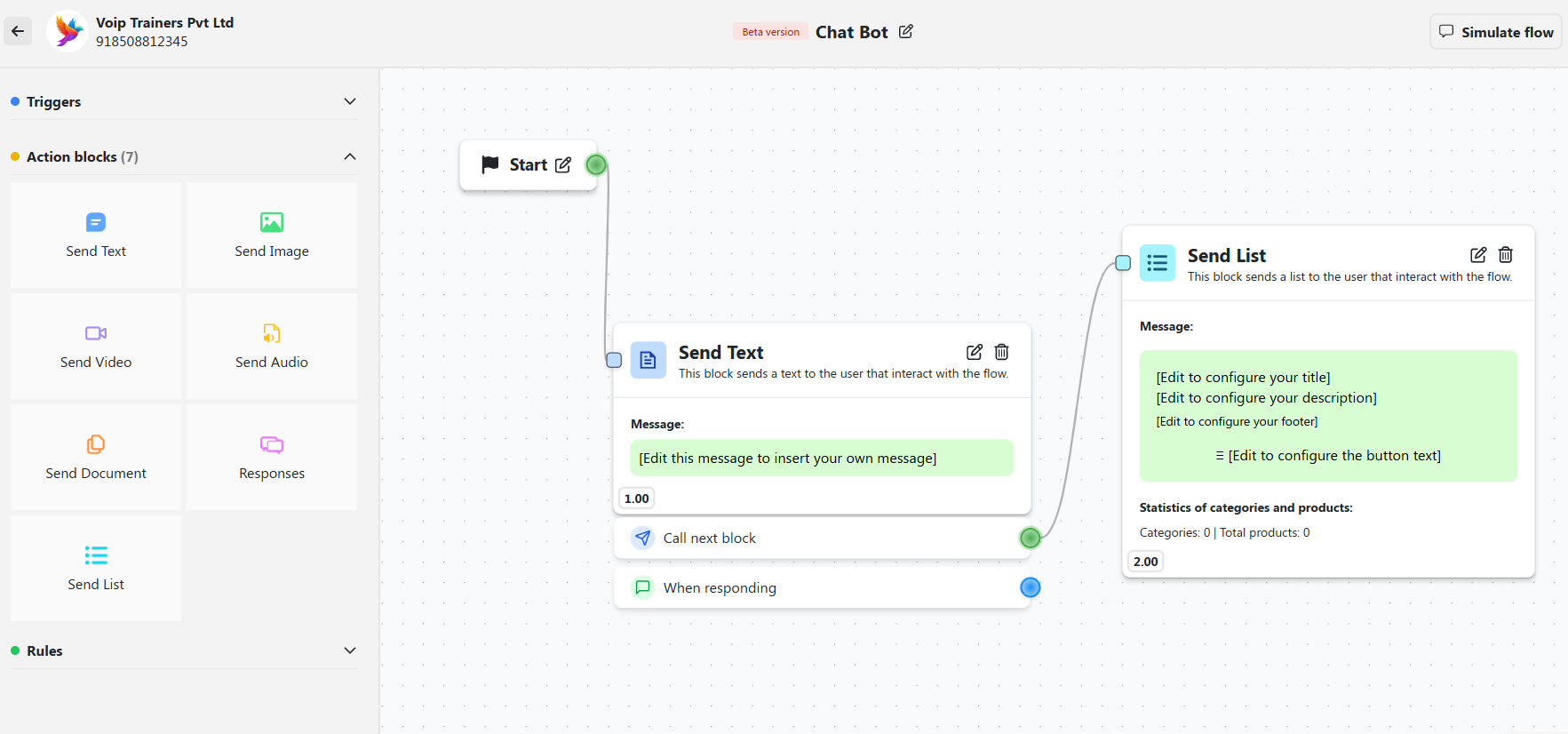This screenshot has width=1568, height=734.
Task: Click the Voip Trainers company logo
Action: pyautogui.click(x=67, y=31)
